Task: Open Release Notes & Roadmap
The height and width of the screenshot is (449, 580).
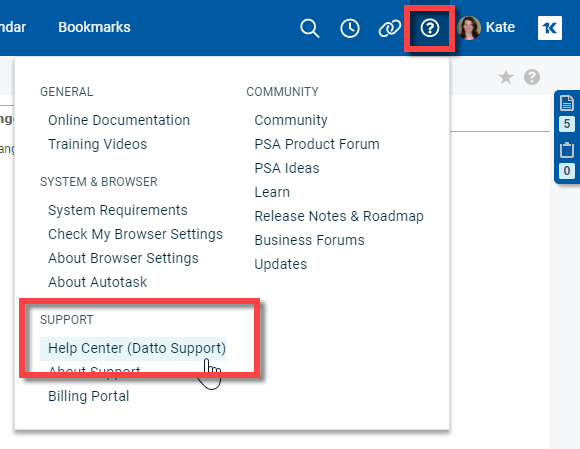Action: [339, 216]
